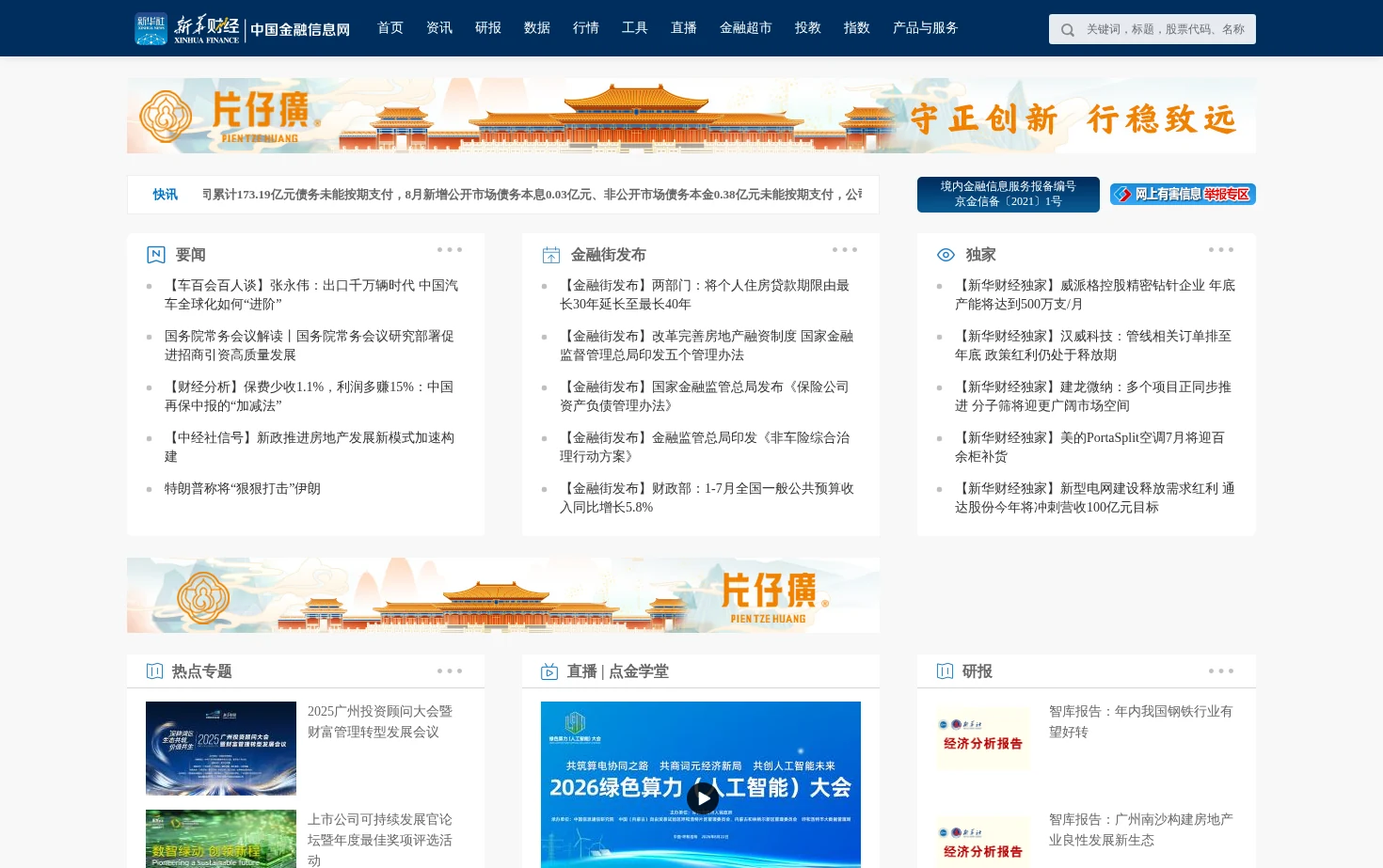
Task: Play the 2026绿色算力 live video
Action: pos(703,798)
